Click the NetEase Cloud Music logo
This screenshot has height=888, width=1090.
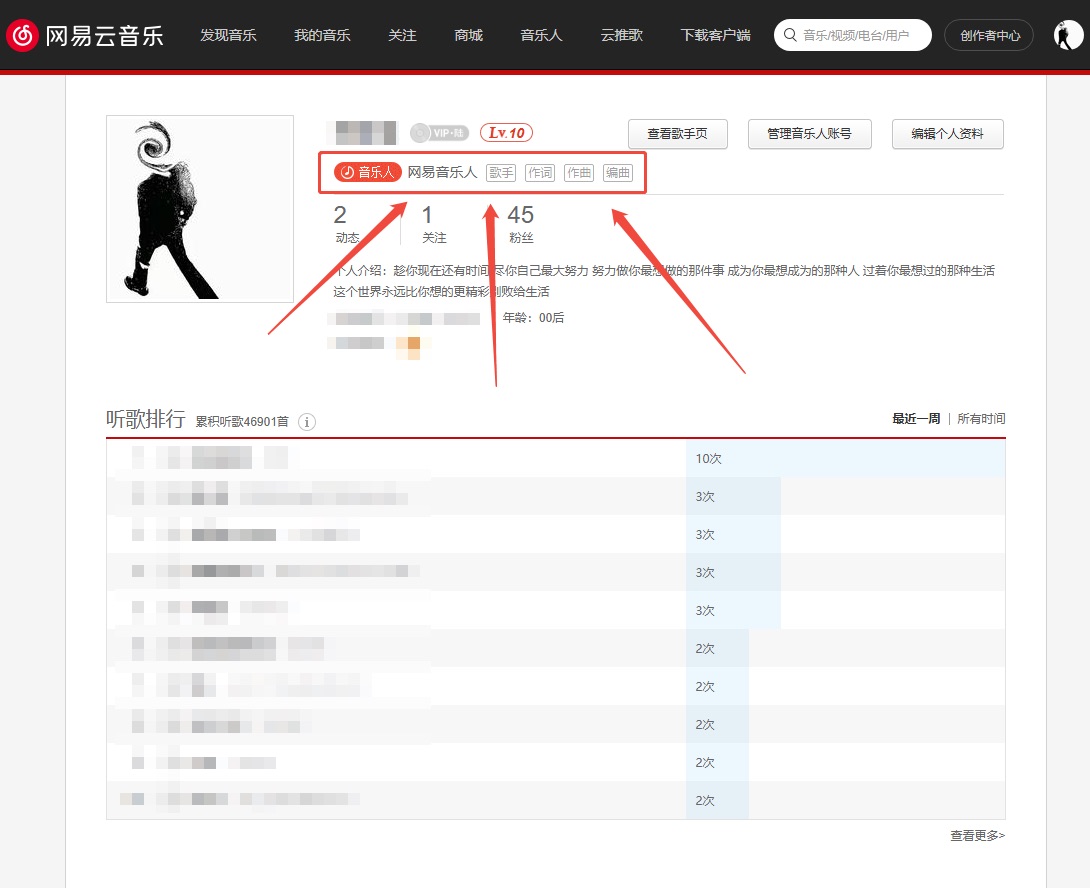[x=85, y=35]
